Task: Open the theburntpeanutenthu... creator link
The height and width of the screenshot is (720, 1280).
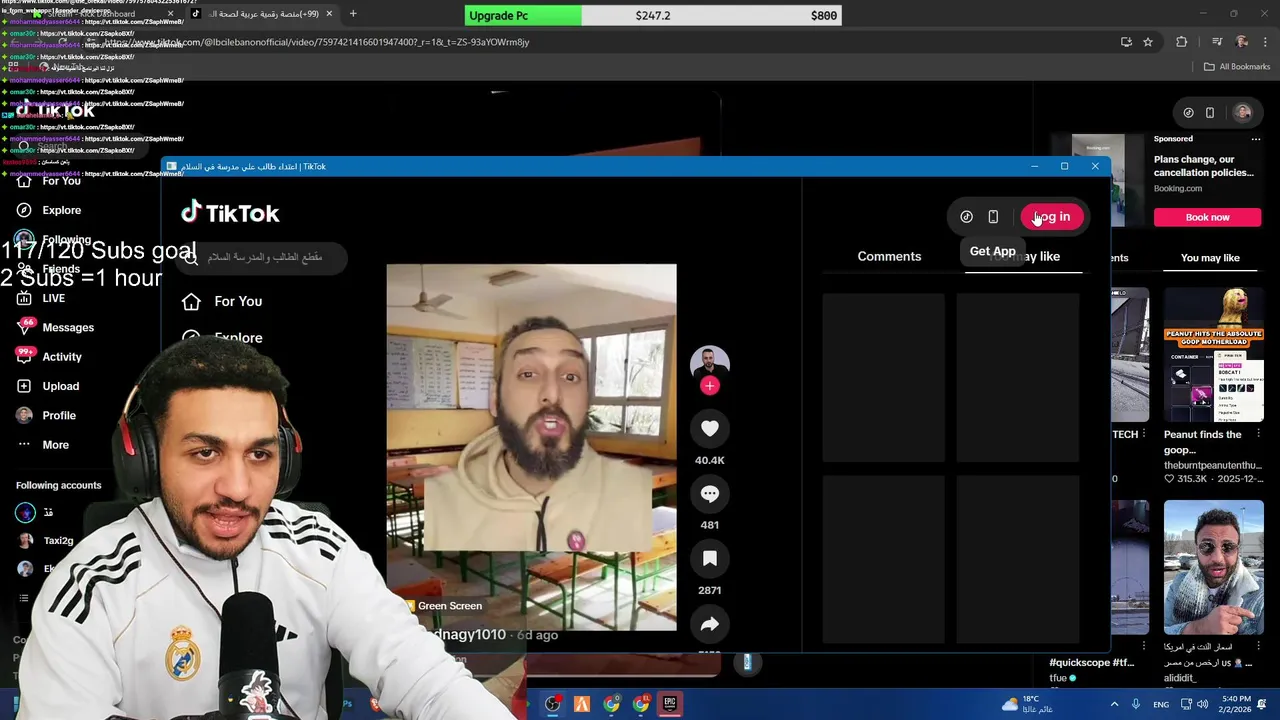Action: [1213, 465]
